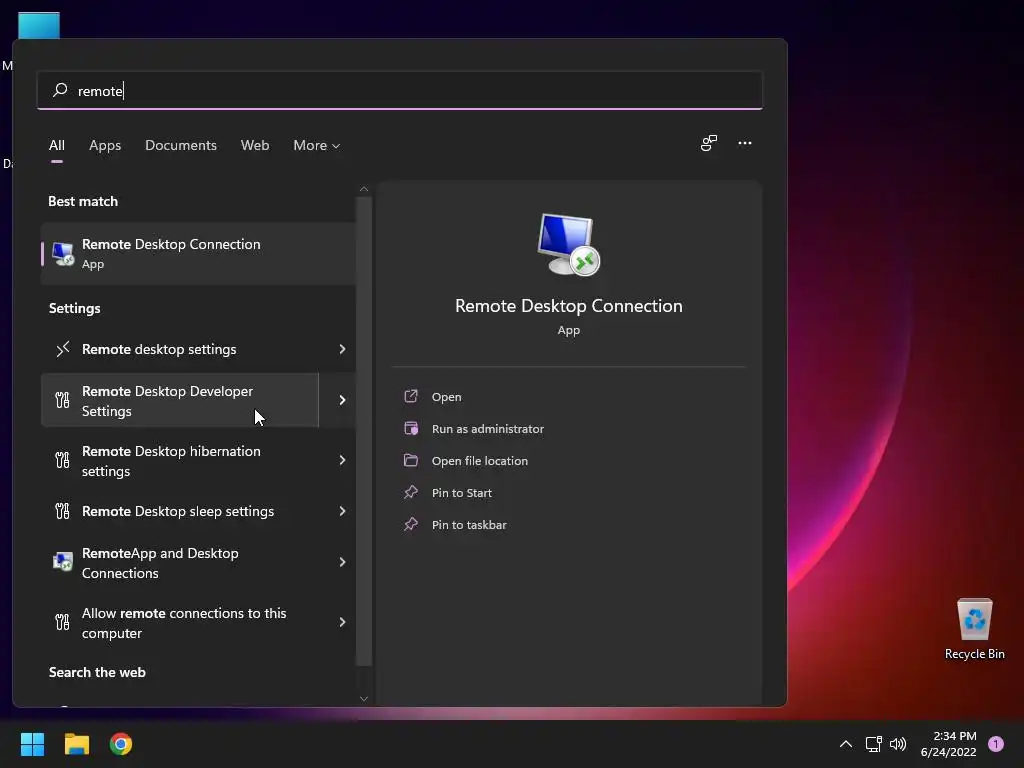This screenshot has width=1024, height=768.
Task: Switch to the Documents tab
Action: pos(181,145)
